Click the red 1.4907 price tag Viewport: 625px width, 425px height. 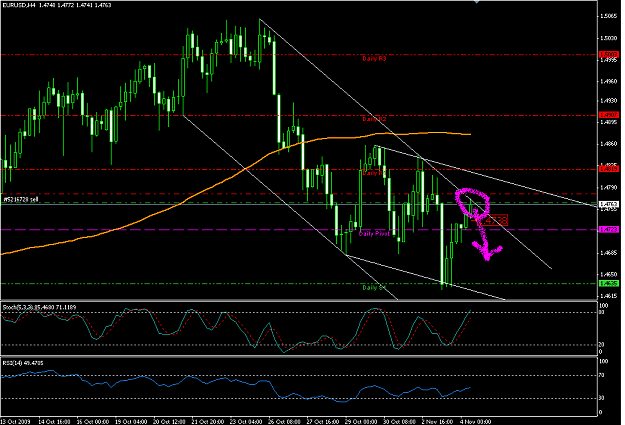tap(609, 115)
